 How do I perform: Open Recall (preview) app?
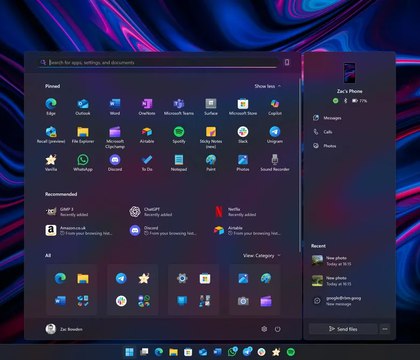51,135
